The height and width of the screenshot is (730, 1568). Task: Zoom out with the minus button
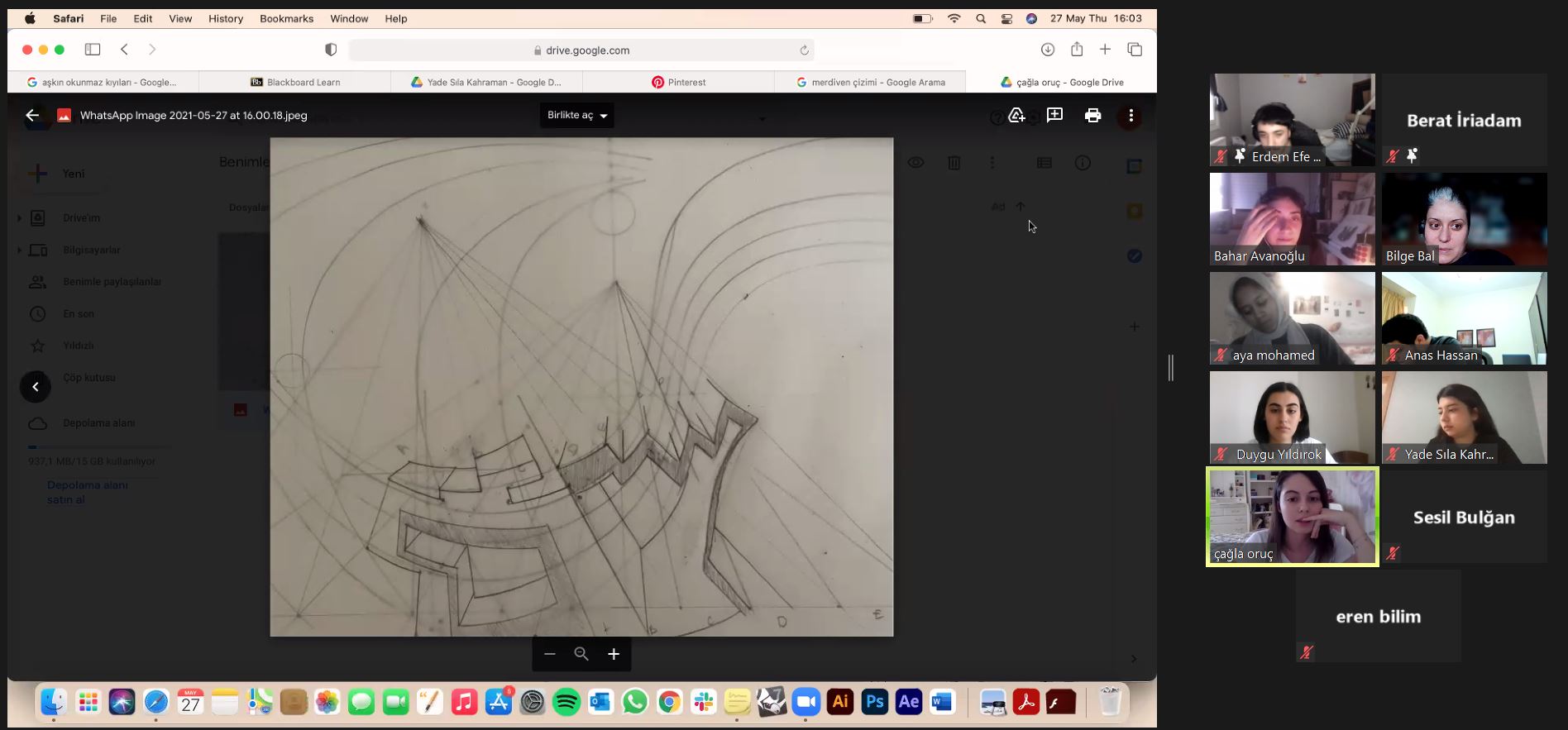click(x=550, y=654)
